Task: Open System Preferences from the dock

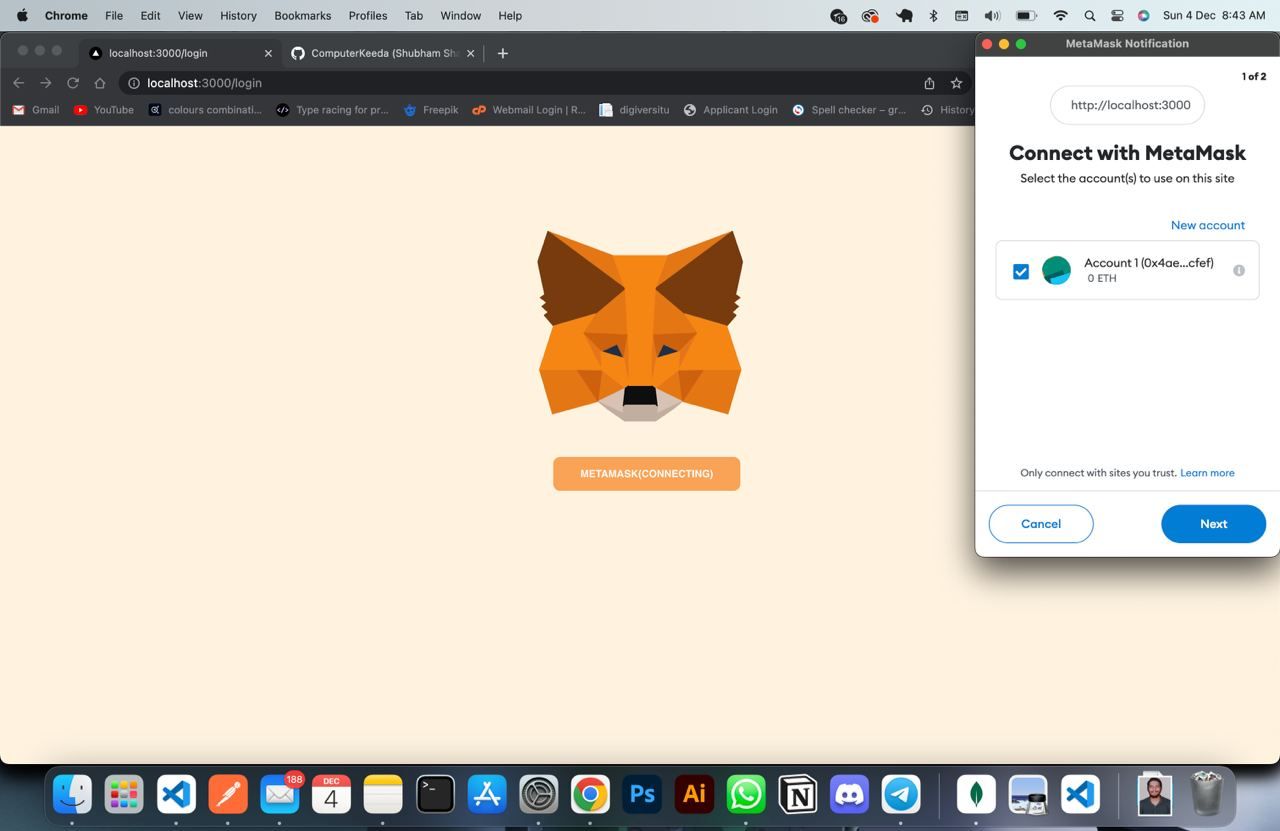Action: pyautogui.click(x=539, y=794)
